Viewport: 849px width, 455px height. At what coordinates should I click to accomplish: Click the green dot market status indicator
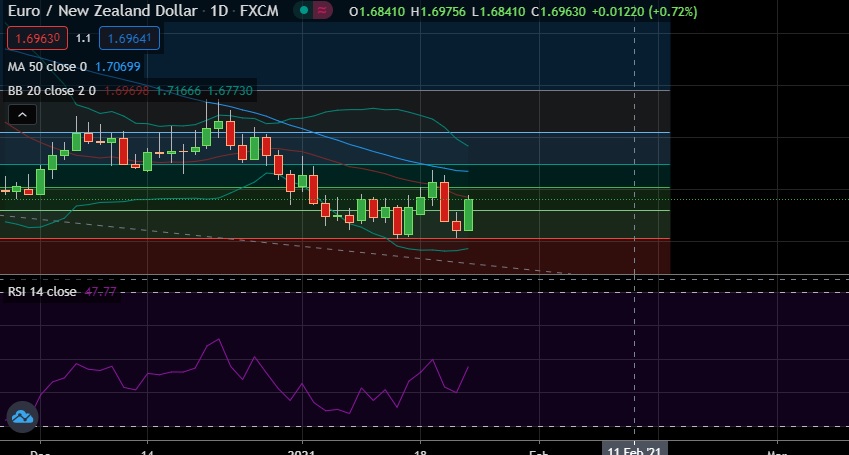coord(304,10)
